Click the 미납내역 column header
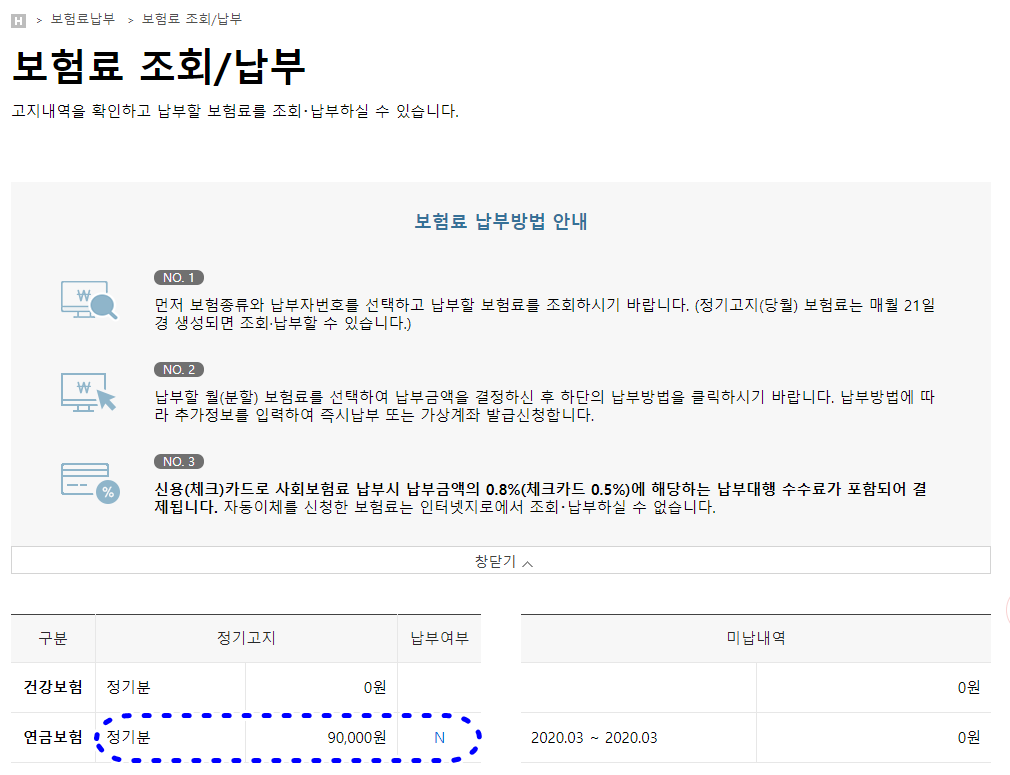The height and width of the screenshot is (775, 1010). [756, 638]
